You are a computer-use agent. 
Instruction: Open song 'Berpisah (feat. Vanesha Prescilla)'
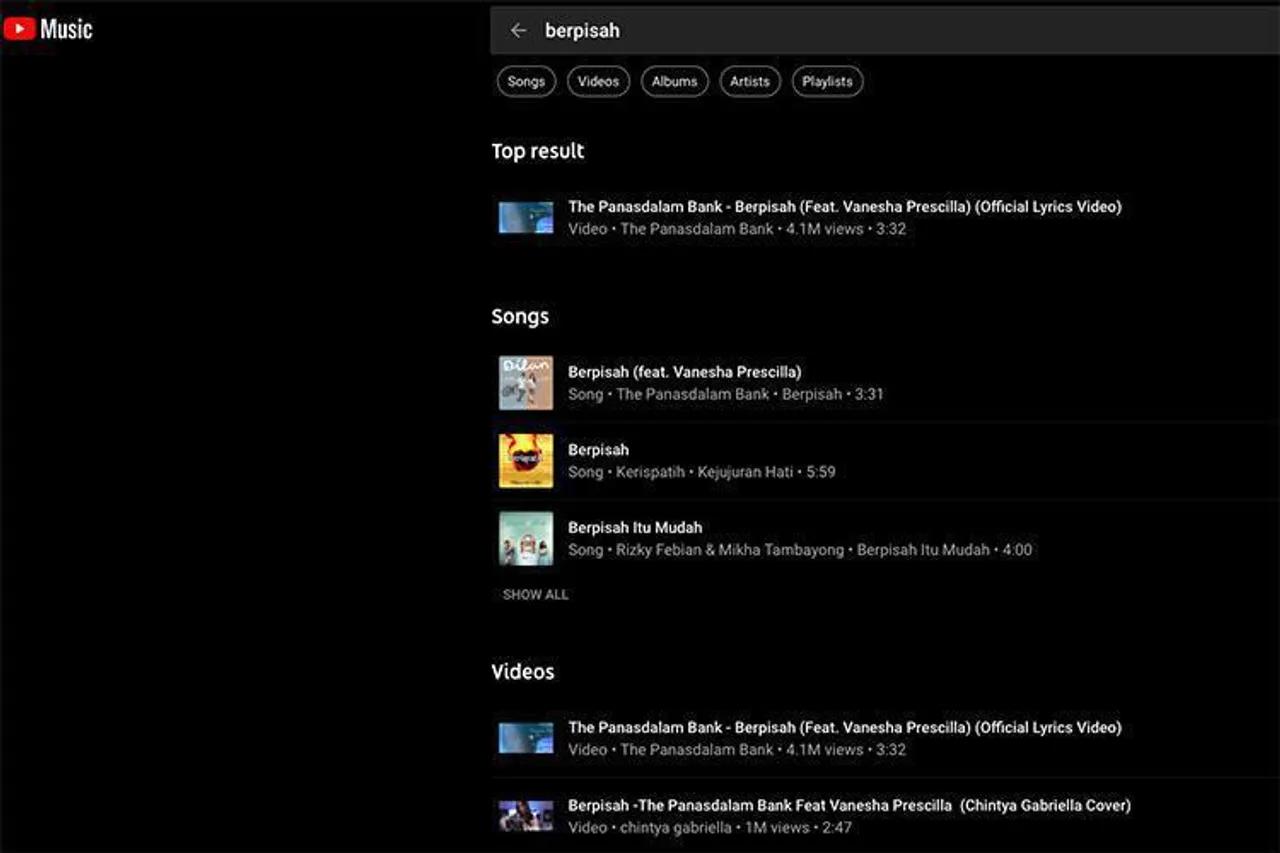(x=685, y=372)
